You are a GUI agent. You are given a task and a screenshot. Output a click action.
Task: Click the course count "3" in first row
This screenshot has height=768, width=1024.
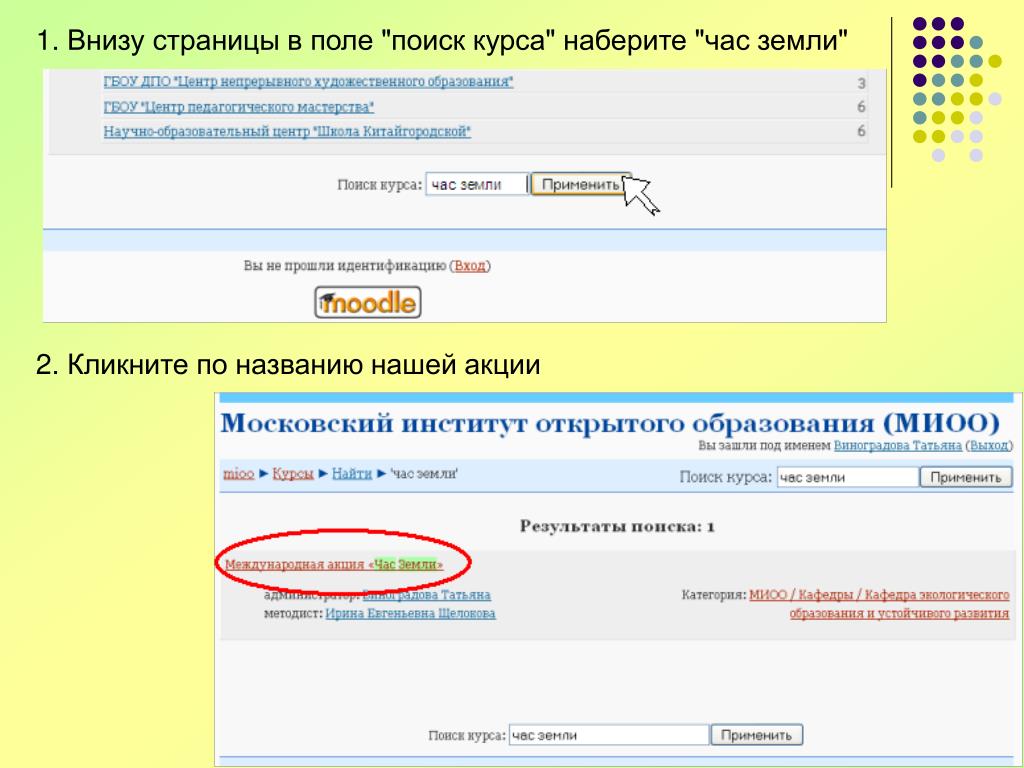pos(861,83)
